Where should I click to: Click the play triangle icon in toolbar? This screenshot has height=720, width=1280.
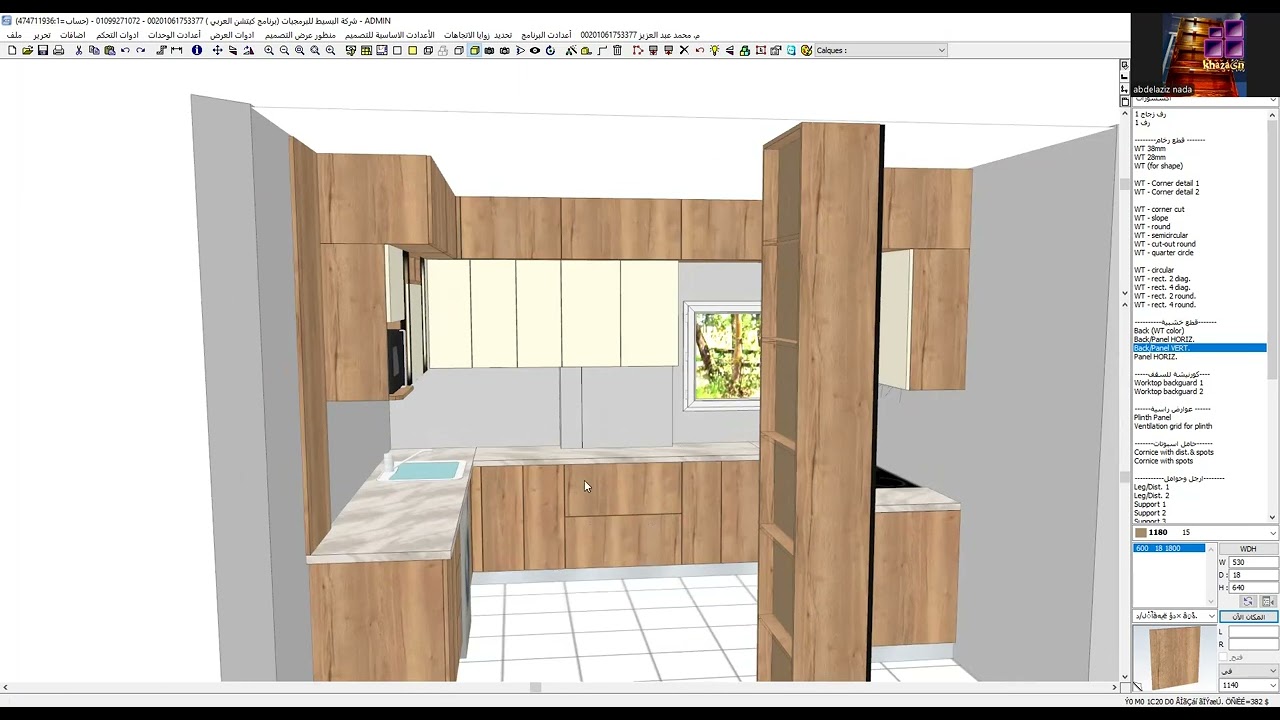[x=520, y=50]
